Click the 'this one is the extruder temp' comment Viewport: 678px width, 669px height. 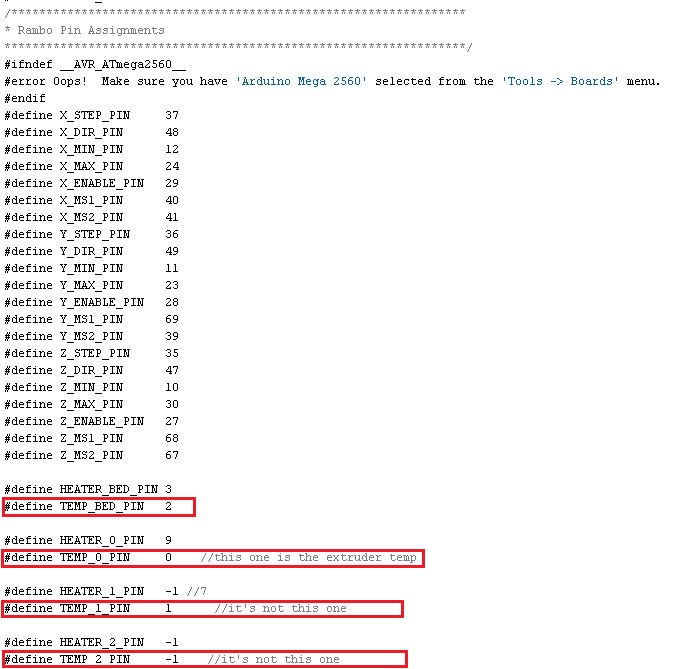tap(308, 558)
